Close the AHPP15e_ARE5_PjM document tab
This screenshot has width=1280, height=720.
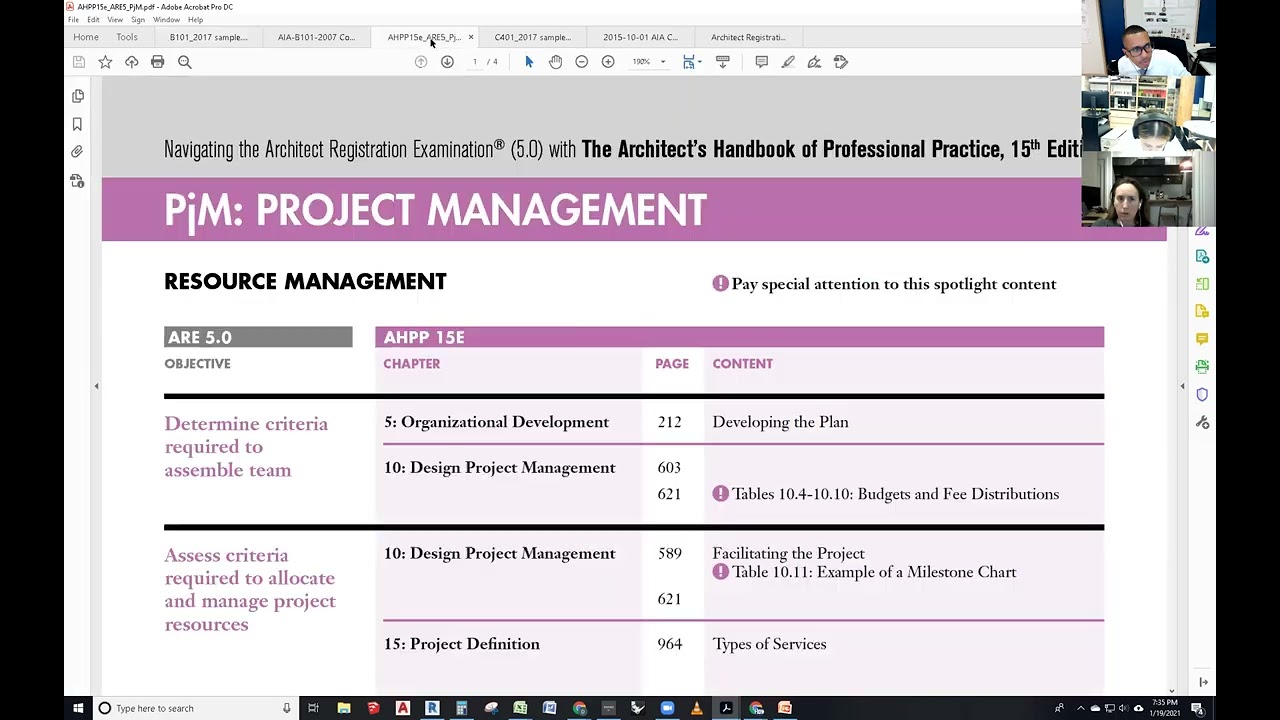tap(471, 37)
